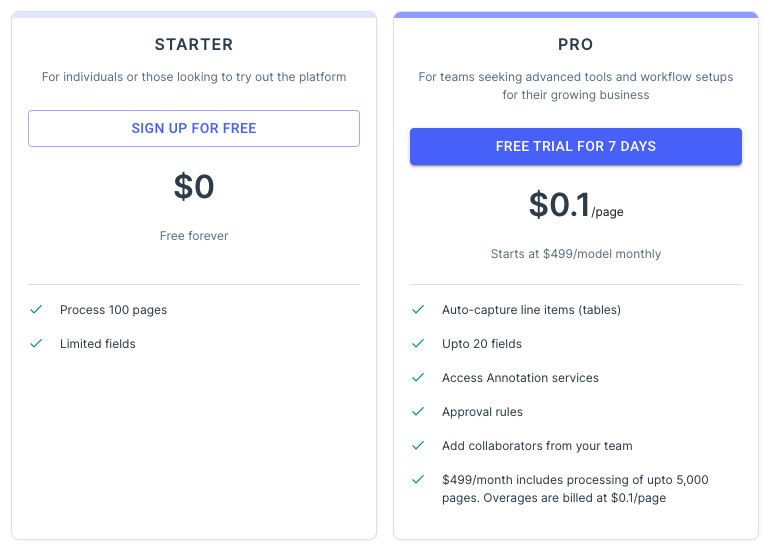This screenshot has width=770, height=548.
Task: Click checkmark beside $499/month includes processing
Action: pos(418,479)
